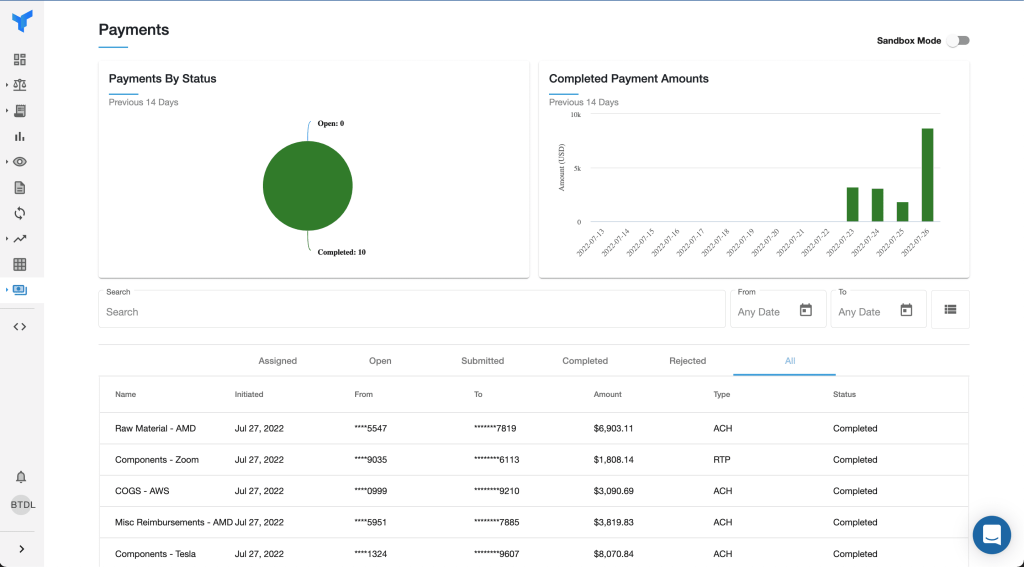Click the Status column header

coord(844,395)
